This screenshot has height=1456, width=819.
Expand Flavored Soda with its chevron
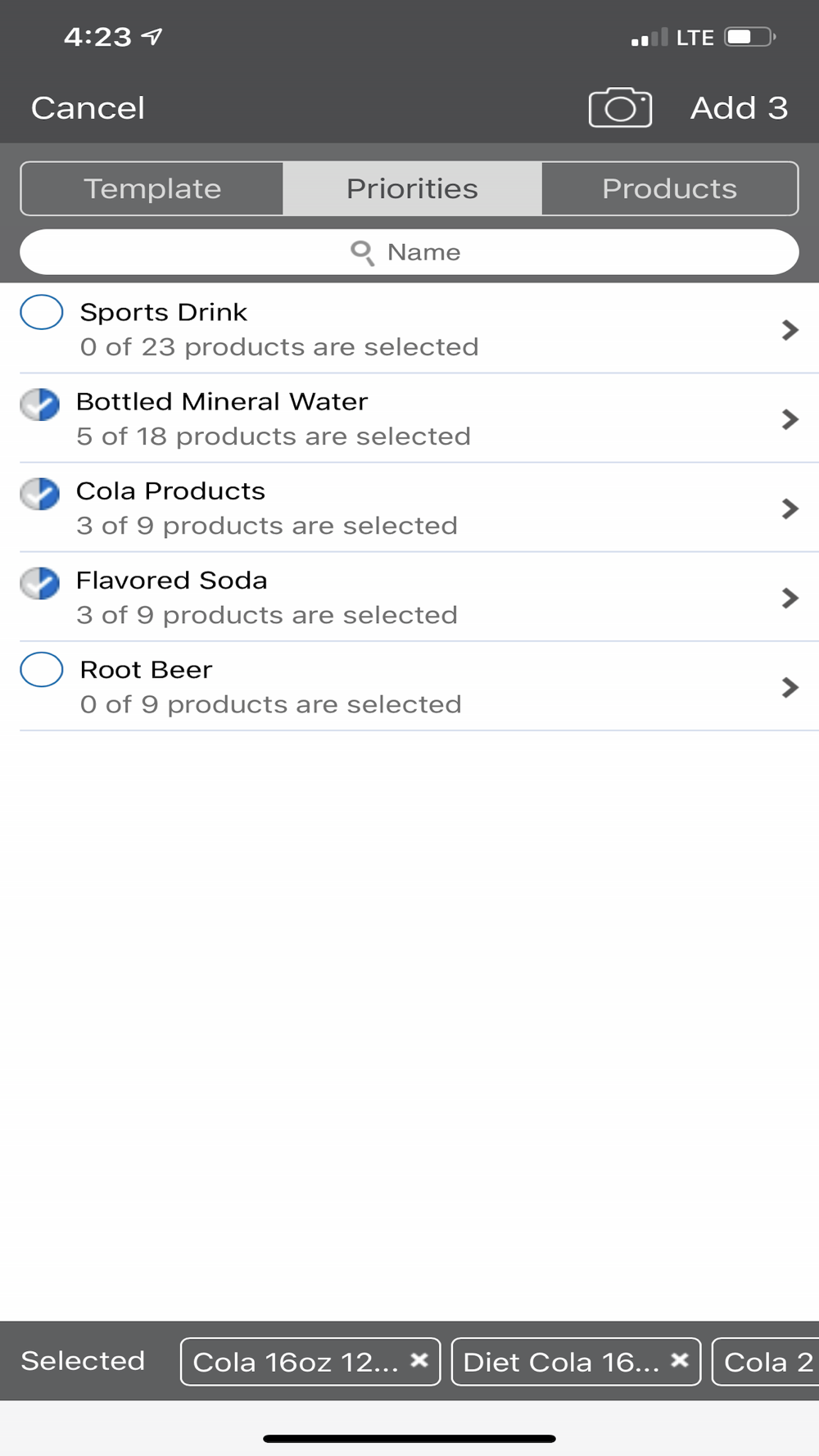coord(790,598)
